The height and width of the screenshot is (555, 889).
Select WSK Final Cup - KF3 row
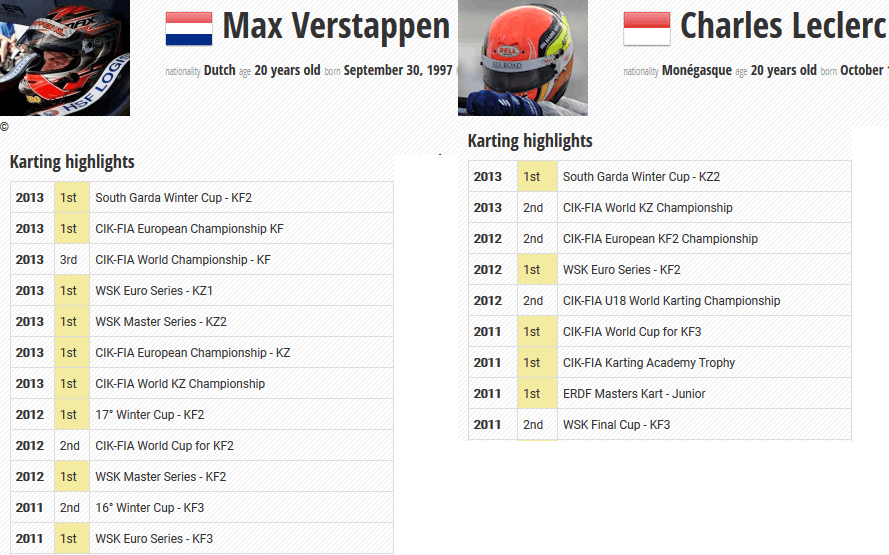pyautogui.click(x=660, y=425)
